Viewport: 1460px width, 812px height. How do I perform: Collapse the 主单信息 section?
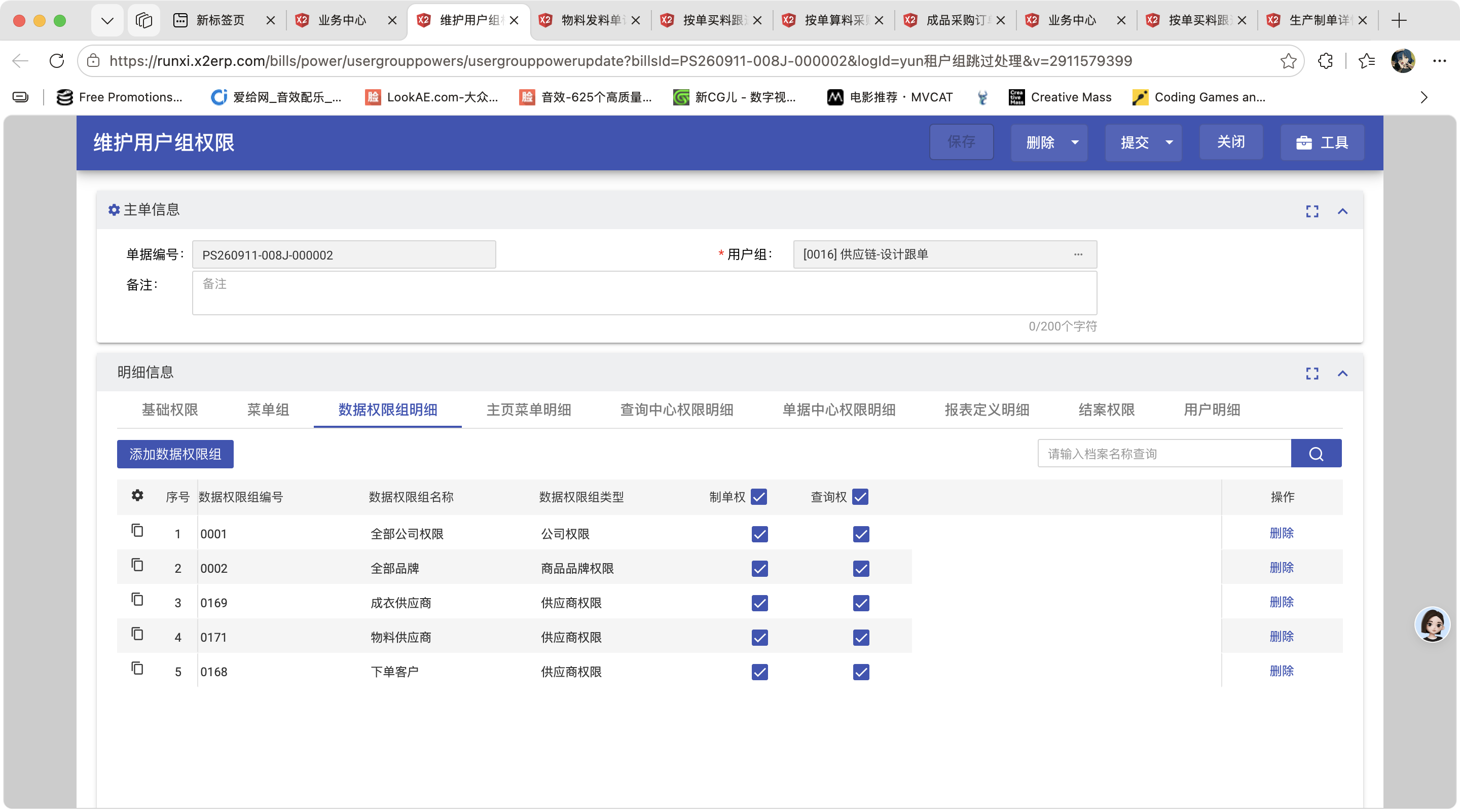[x=1343, y=211]
